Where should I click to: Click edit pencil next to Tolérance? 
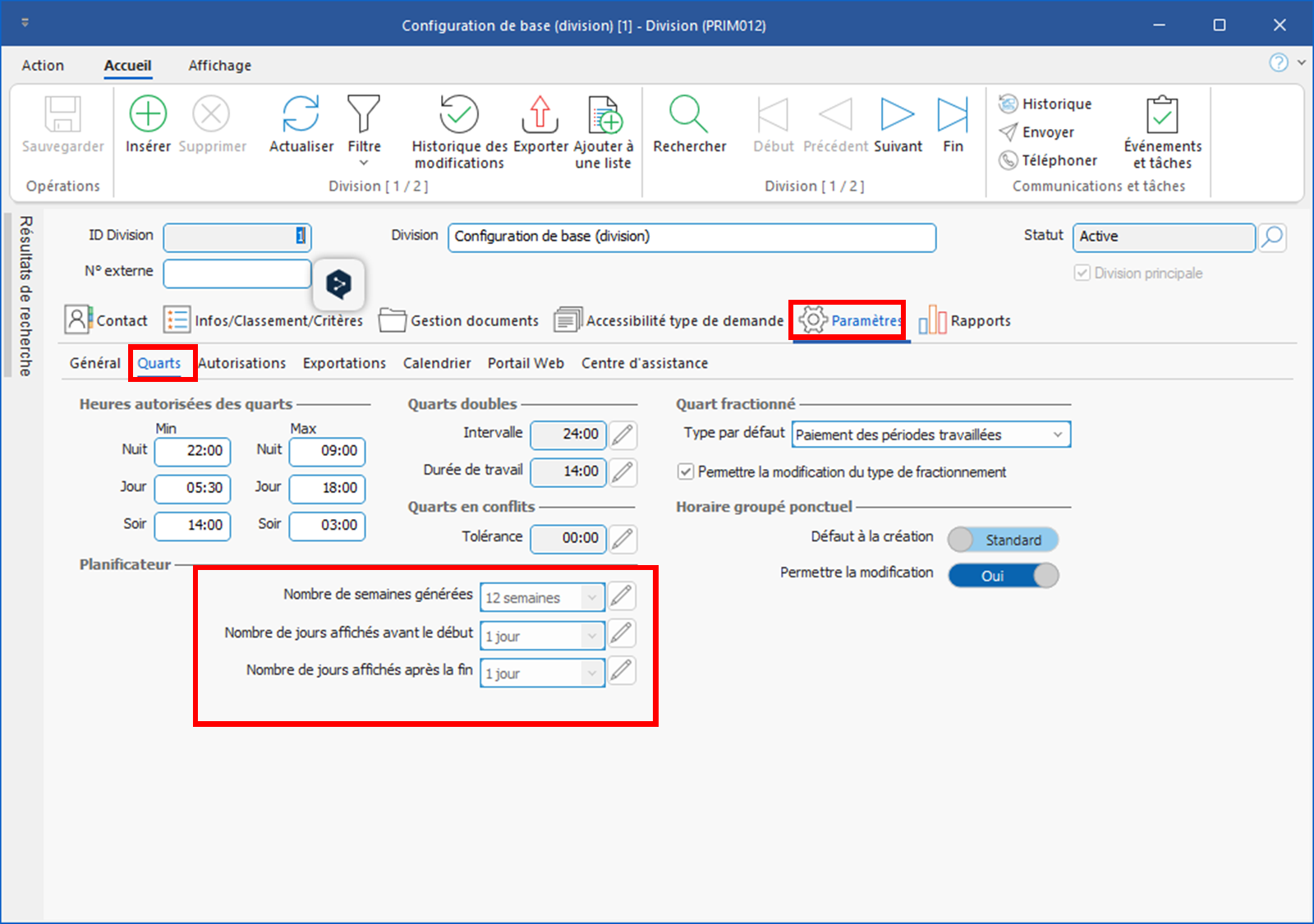coord(623,539)
